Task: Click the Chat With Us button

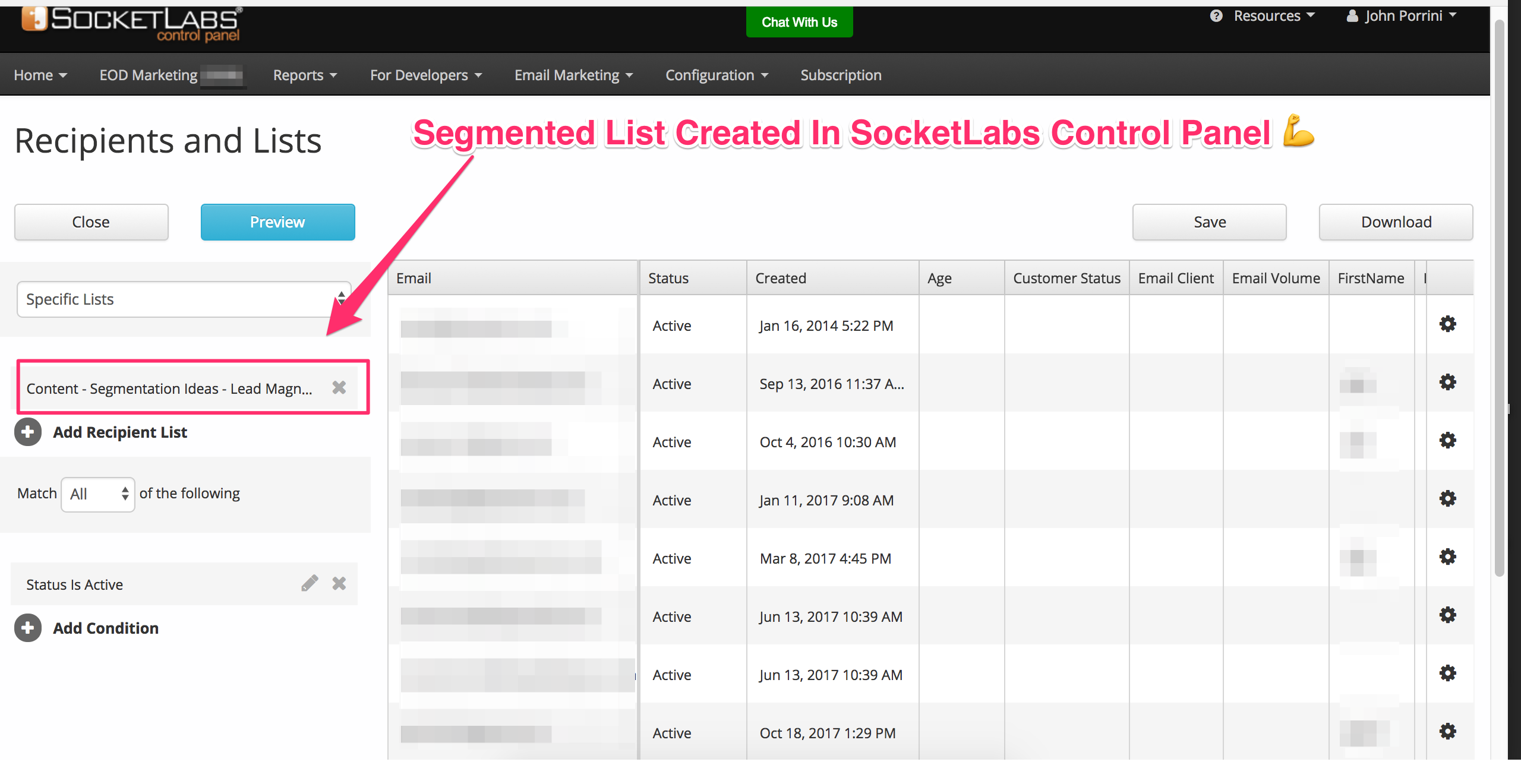Action: pos(799,22)
